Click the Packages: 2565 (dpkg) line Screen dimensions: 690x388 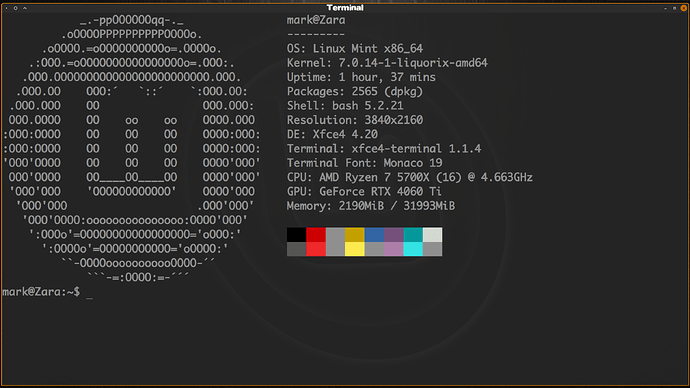coord(355,92)
